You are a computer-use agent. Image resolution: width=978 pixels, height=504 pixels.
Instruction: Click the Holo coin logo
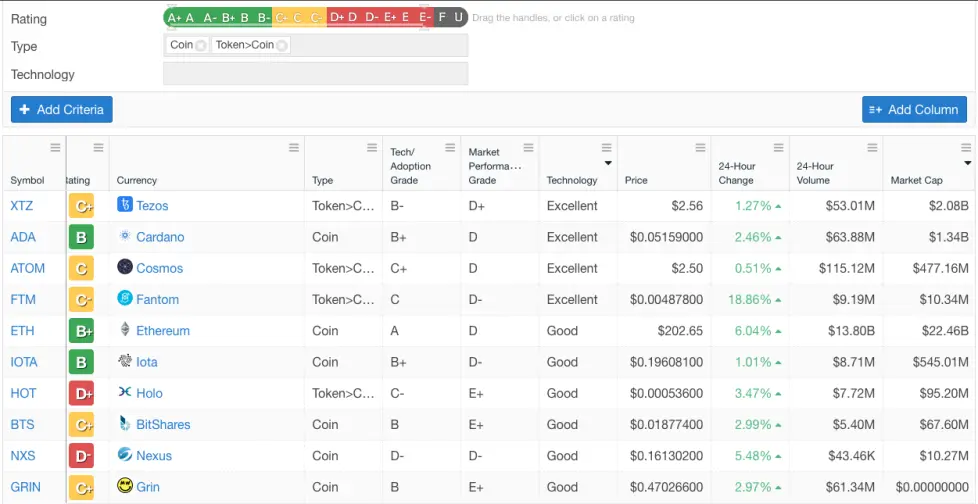tap(125, 392)
